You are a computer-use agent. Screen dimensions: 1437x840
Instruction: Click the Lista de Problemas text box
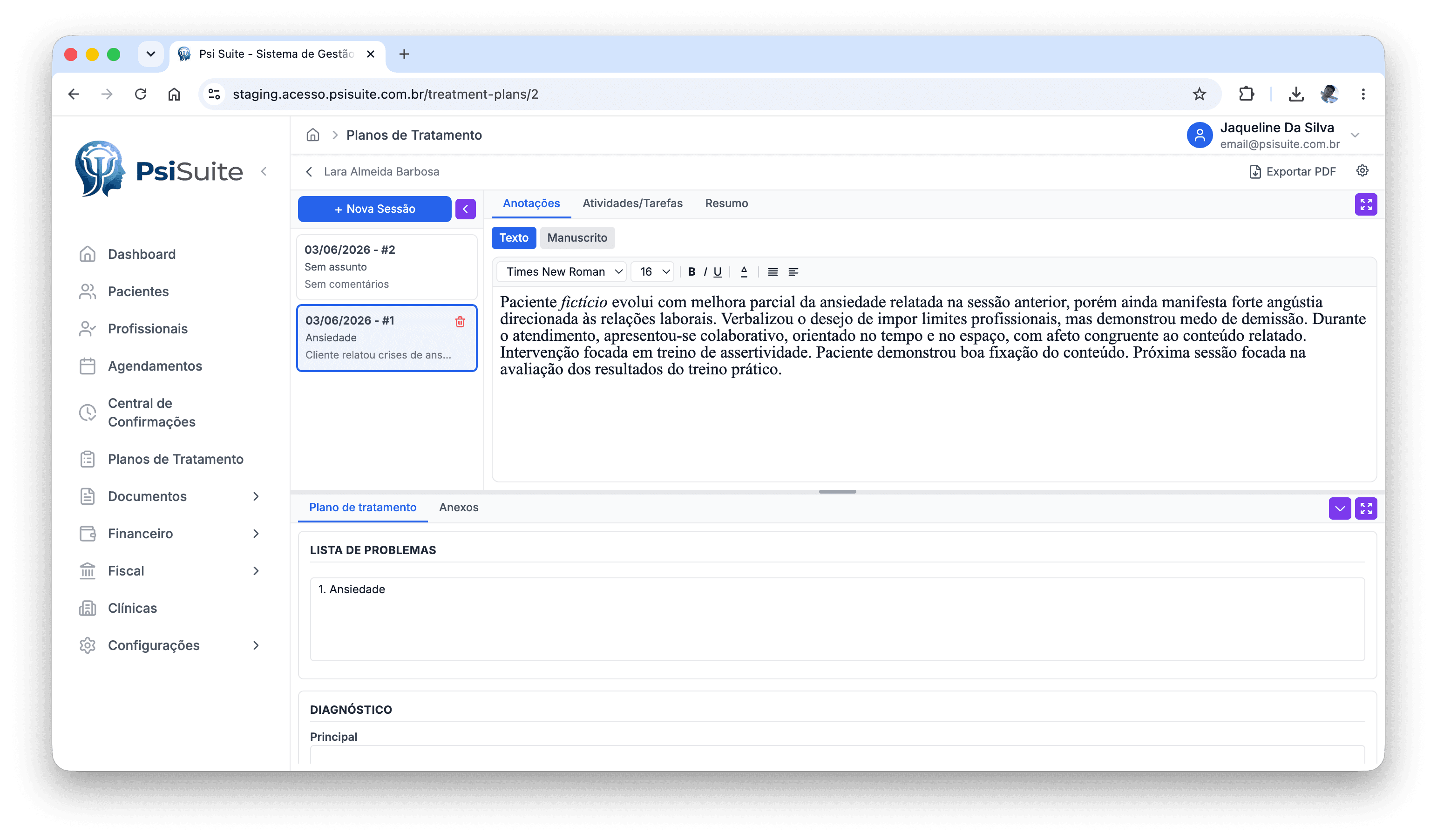(836, 619)
